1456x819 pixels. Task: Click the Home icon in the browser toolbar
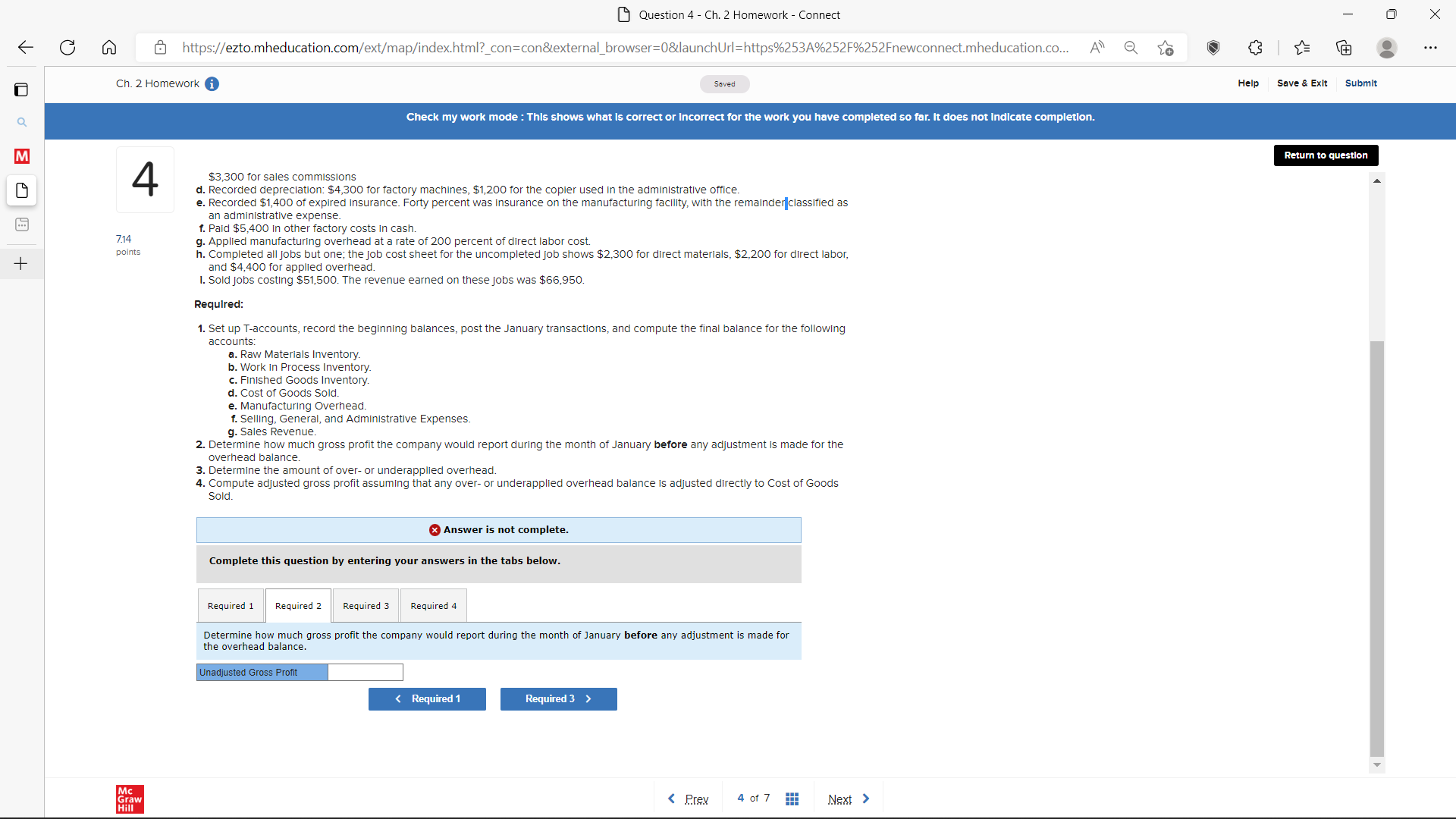(109, 47)
